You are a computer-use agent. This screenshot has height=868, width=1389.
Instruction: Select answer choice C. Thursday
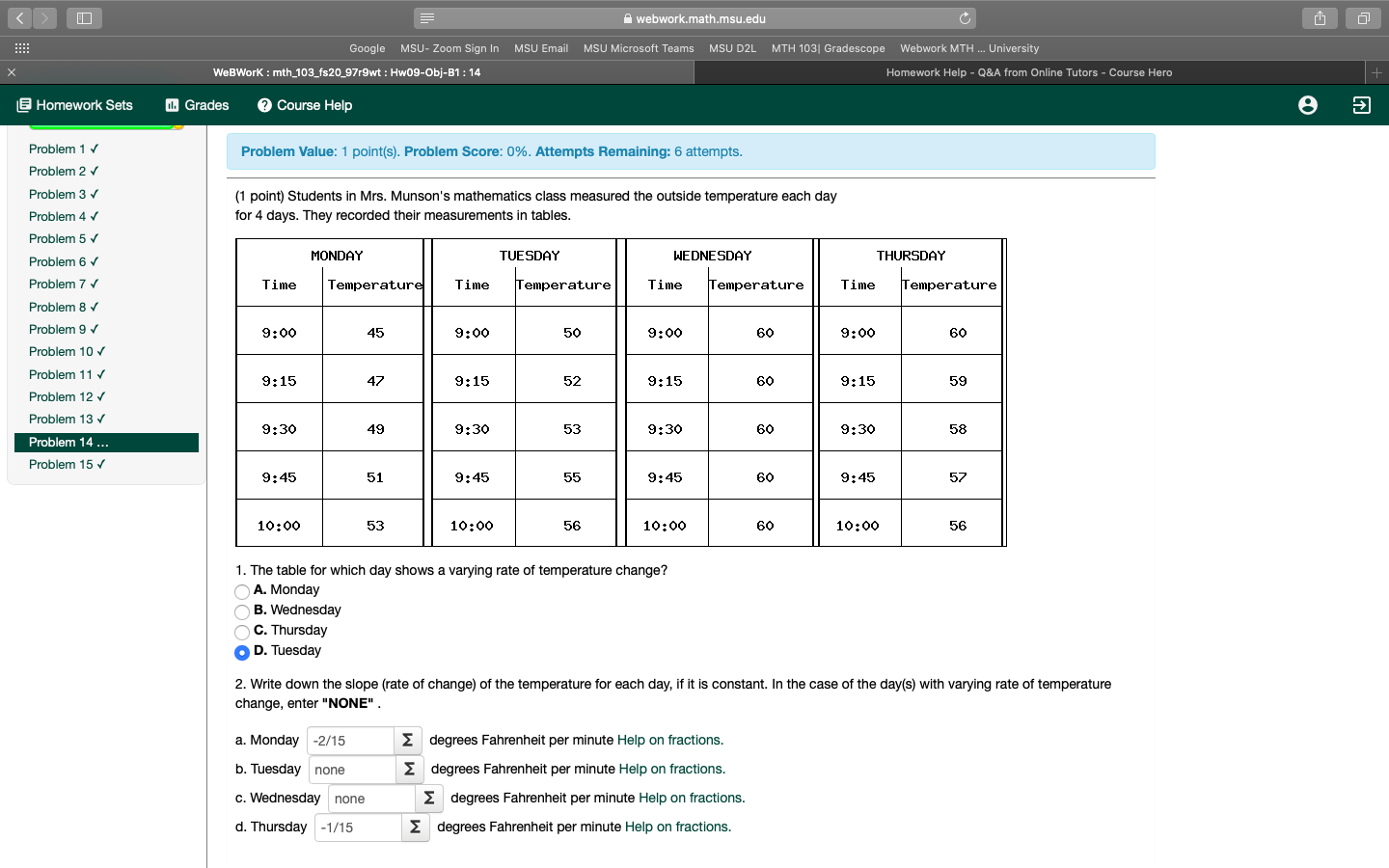point(242,632)
